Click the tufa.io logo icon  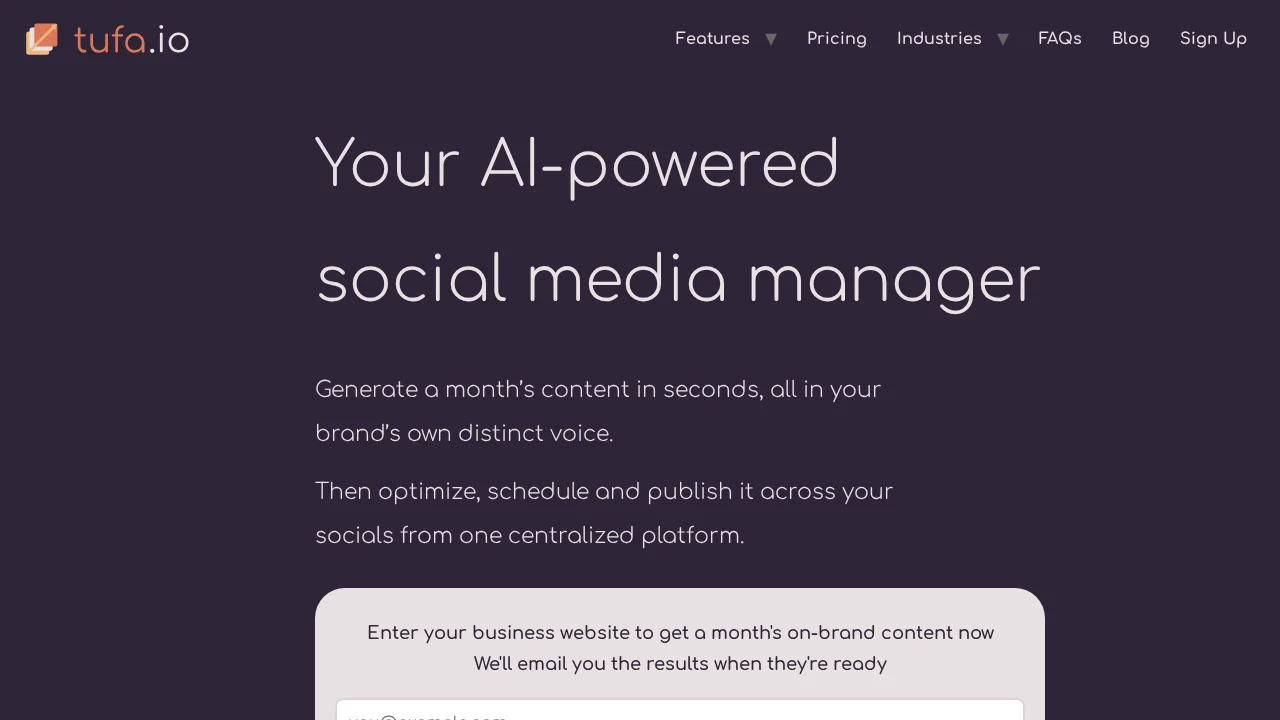pyautogui.click(x=42, y=39)
